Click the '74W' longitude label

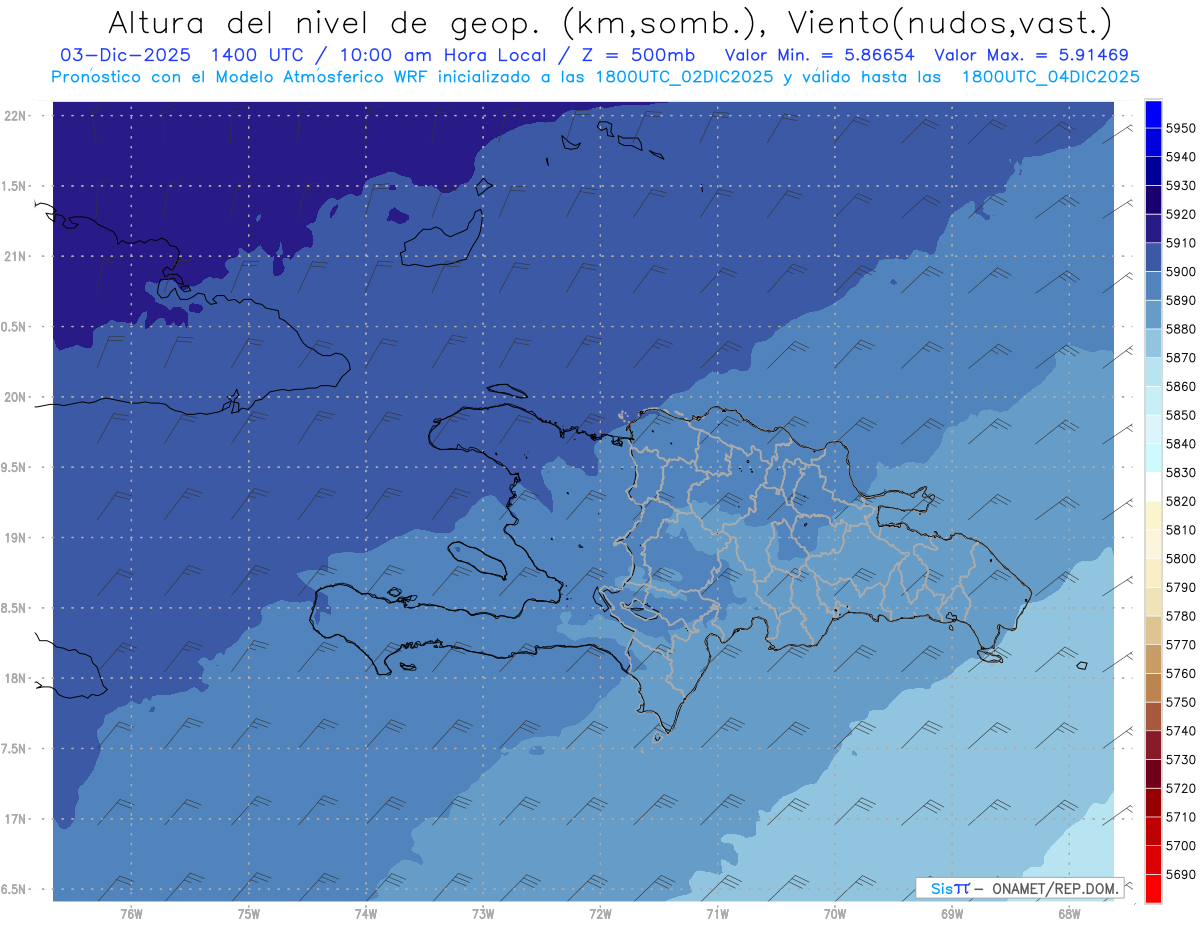pyautogui.click(x=366, y=914)
